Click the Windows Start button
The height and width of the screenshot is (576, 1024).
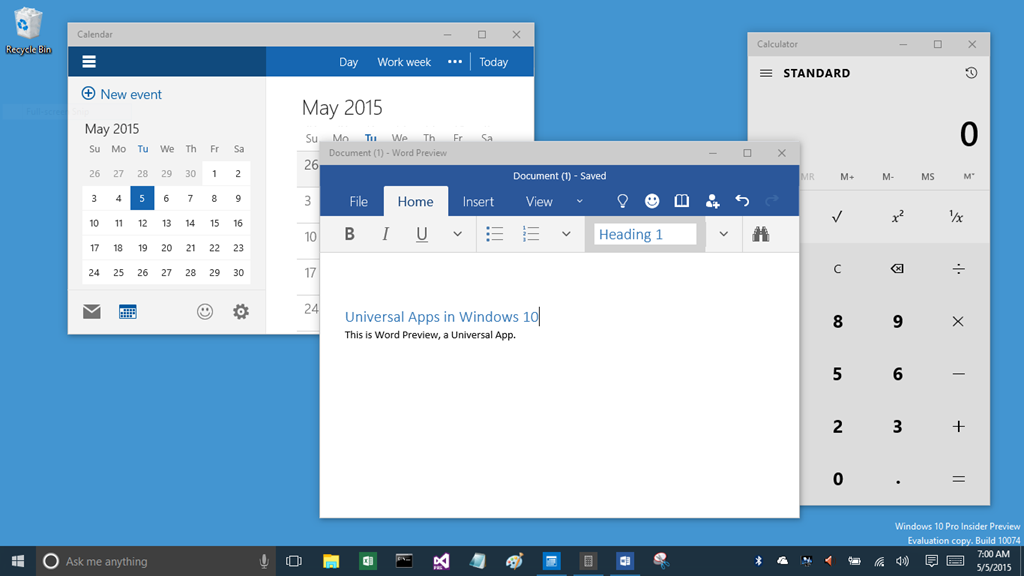coord(18,561)
